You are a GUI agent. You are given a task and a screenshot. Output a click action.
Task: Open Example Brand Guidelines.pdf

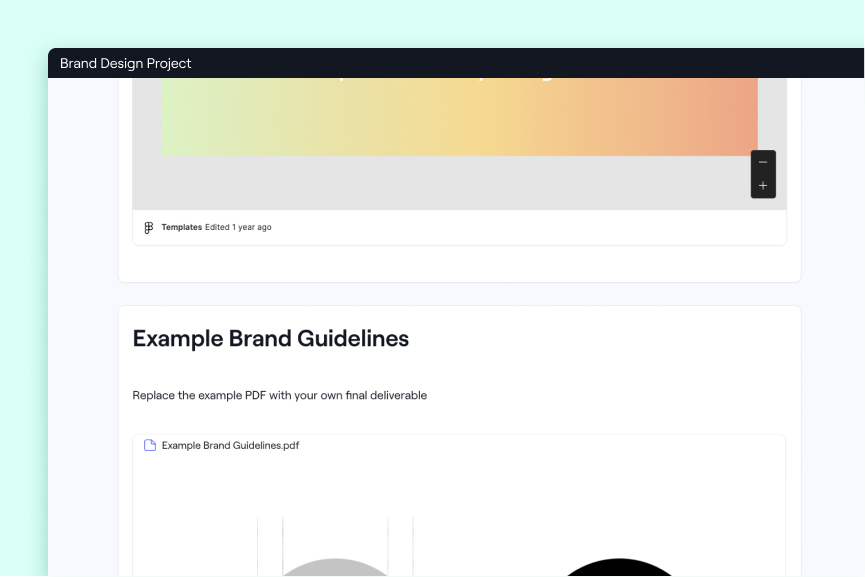[231, 445]
